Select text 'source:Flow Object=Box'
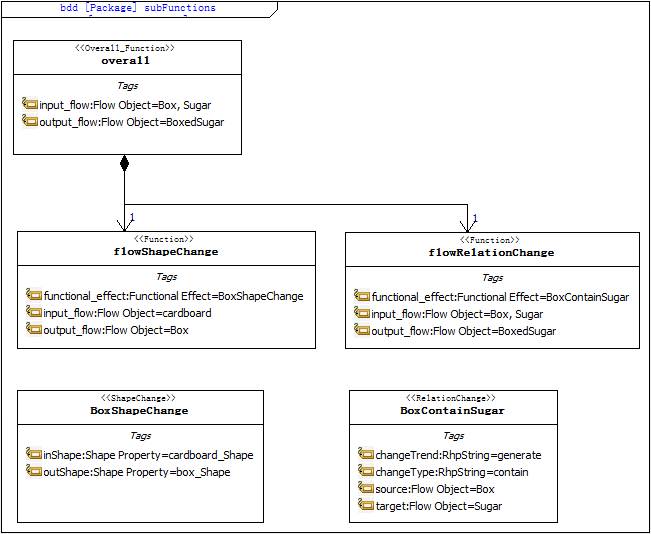The image size is (651, 534). tap(435, 489)
